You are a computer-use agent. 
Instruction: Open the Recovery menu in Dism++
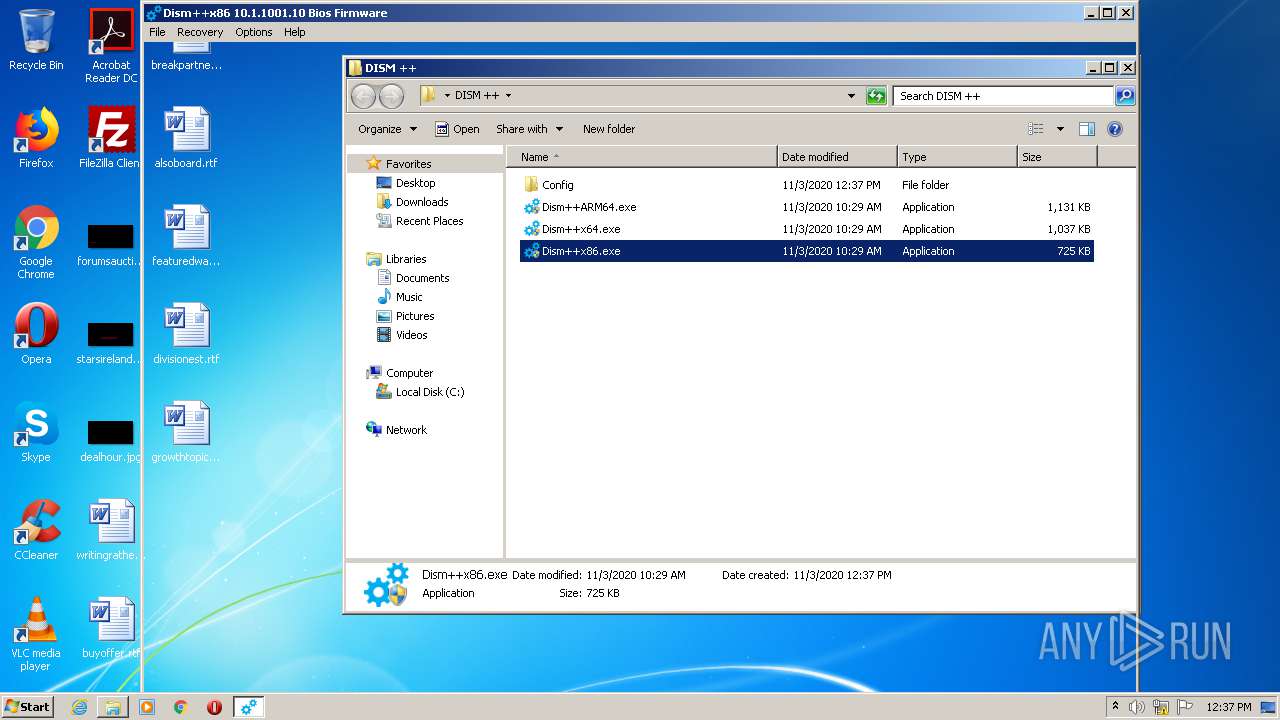point(200,32)
